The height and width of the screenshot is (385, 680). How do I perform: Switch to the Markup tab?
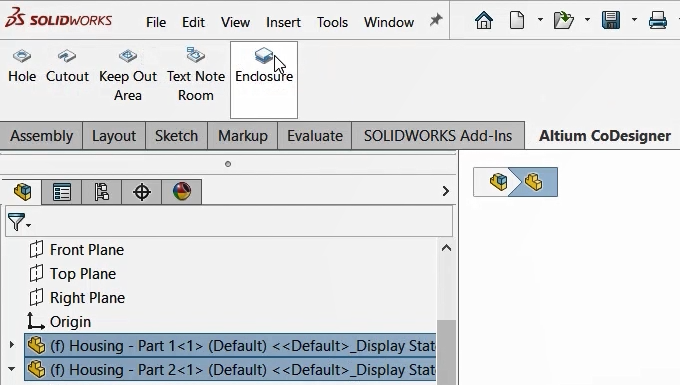[242, 136]
